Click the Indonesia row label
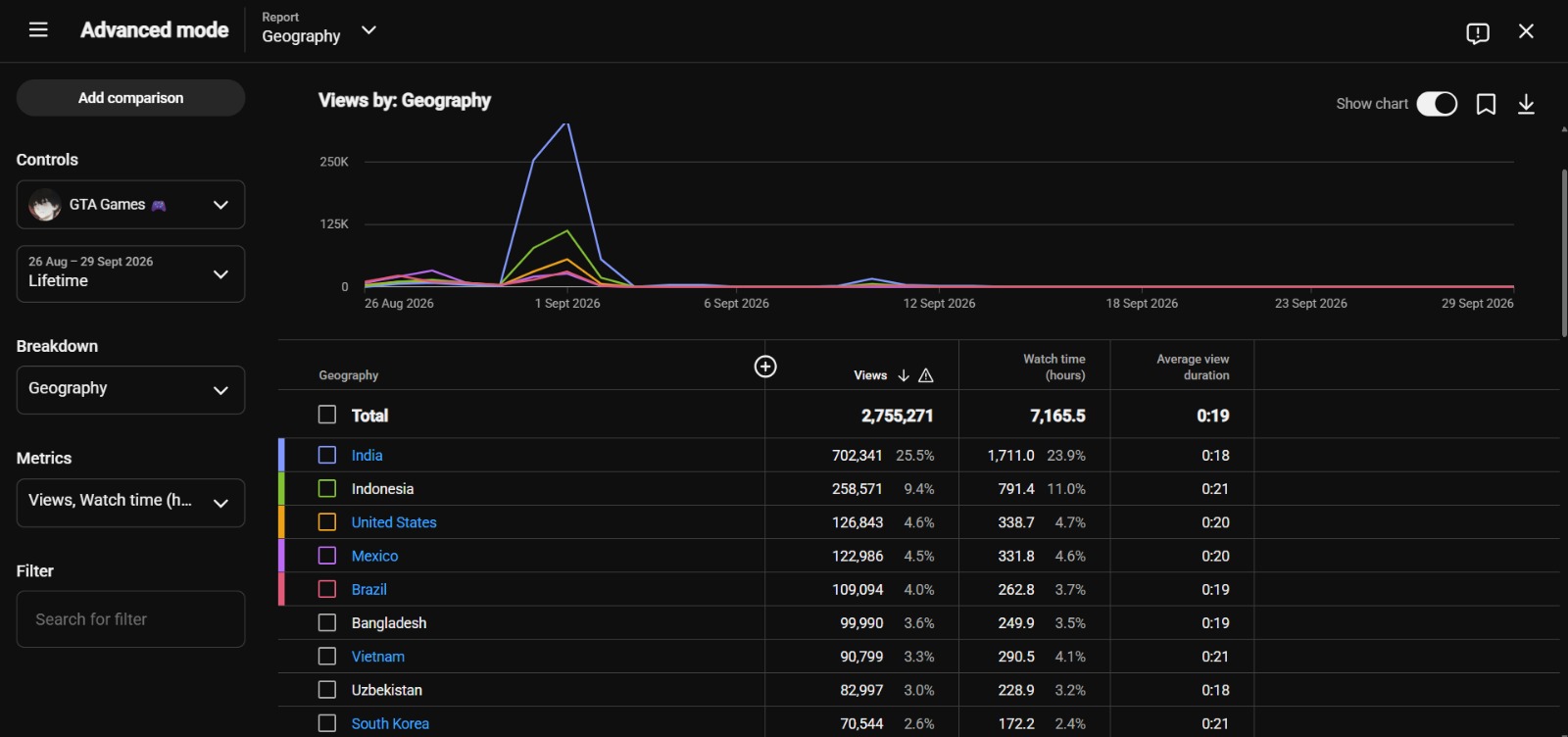The width and height of the screenshot is (1568, 737). (382, 488)
